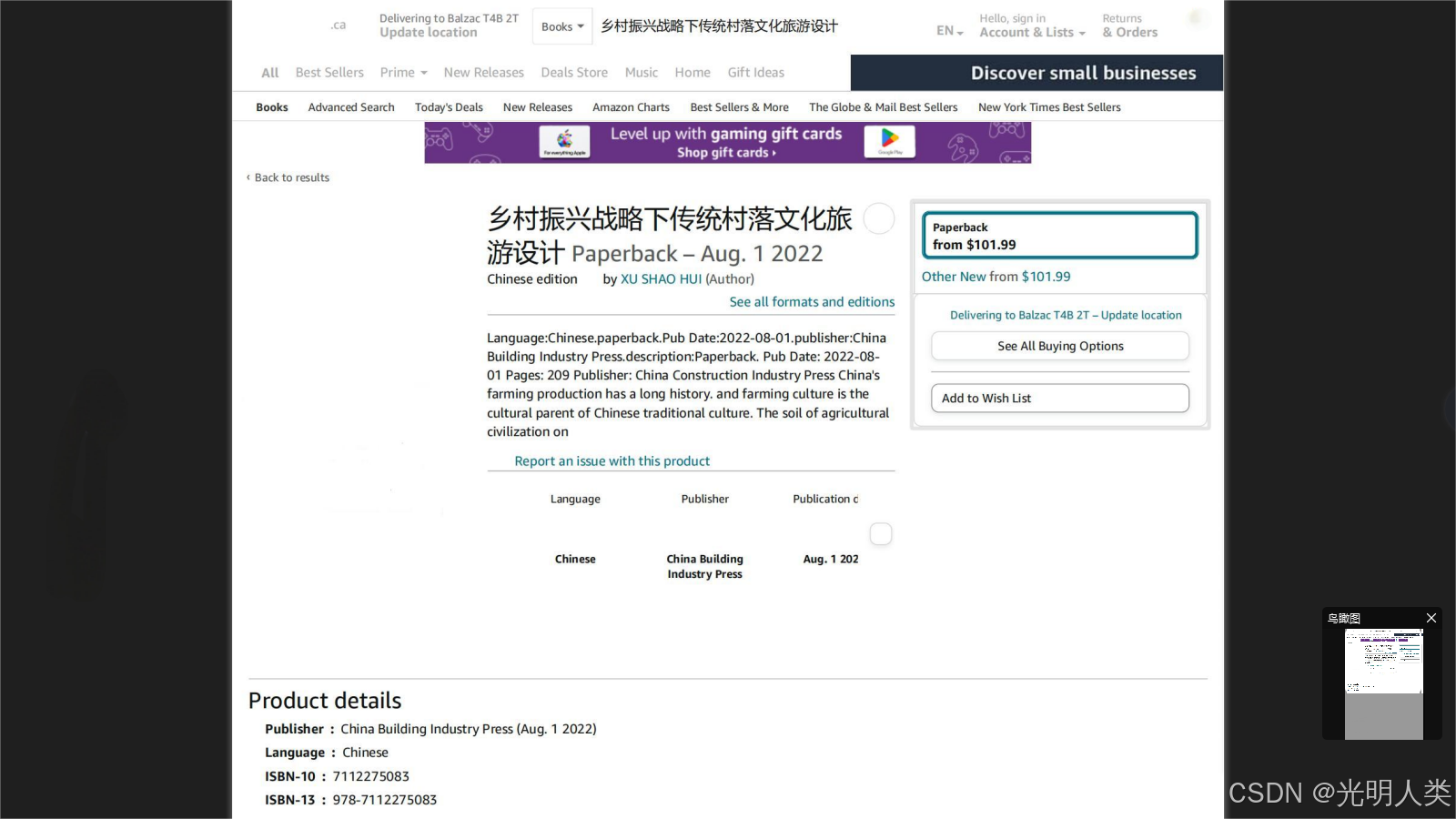Click the round share icon beside title
This screenshot has width=1456, height=819.
[879, 218]
